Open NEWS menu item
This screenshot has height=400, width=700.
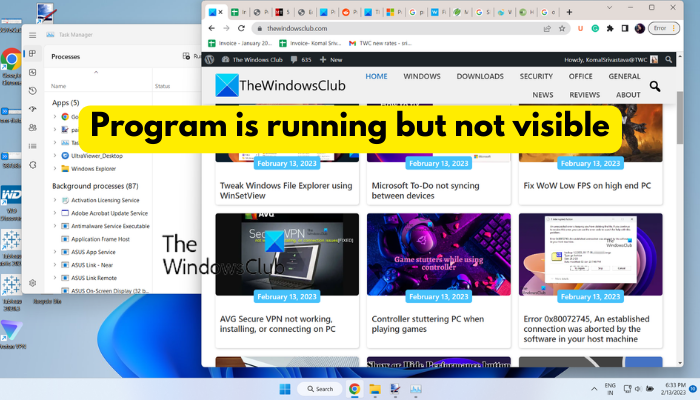(542, 95)
